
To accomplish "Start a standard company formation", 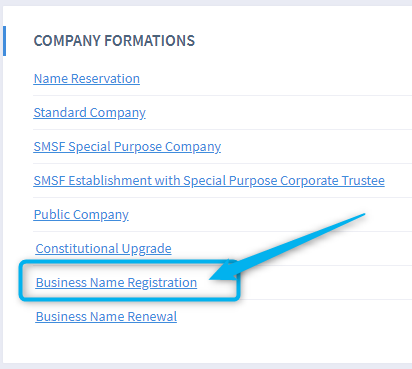I will [x=90, y=113].
